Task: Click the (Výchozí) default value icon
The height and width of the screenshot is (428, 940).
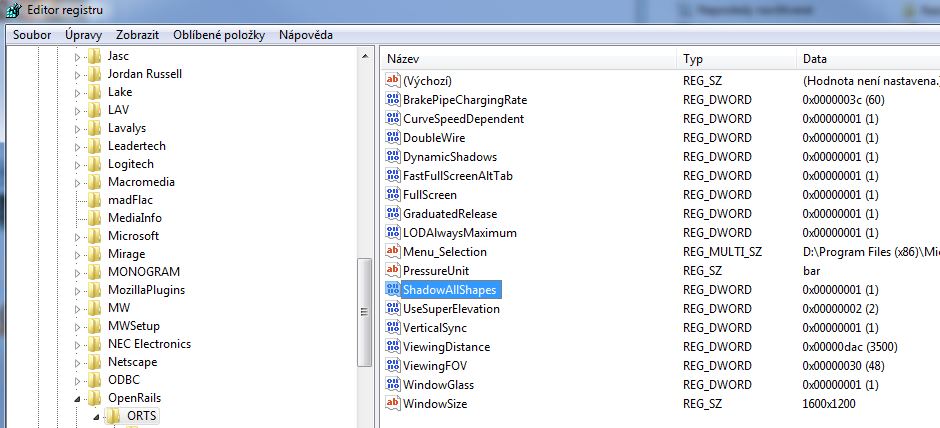Action: (393, 81)
